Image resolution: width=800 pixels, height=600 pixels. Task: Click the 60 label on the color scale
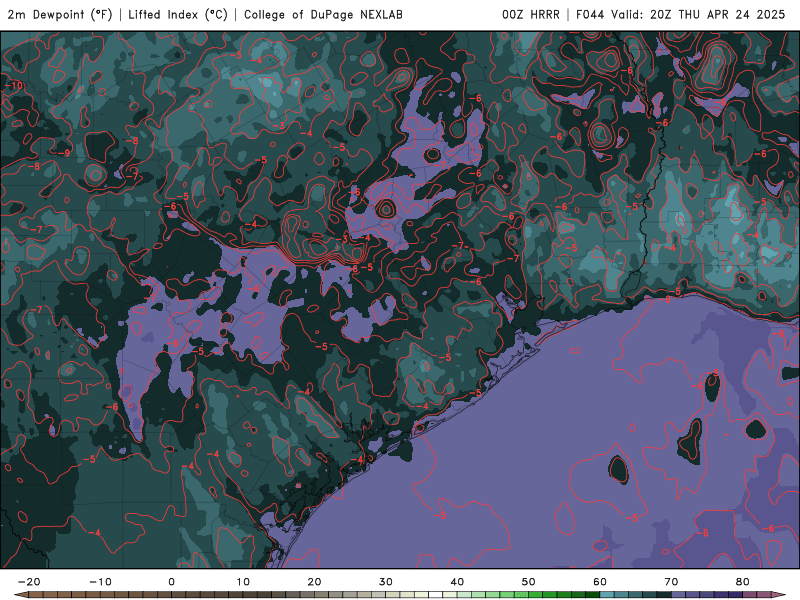(x=600, y=582)
